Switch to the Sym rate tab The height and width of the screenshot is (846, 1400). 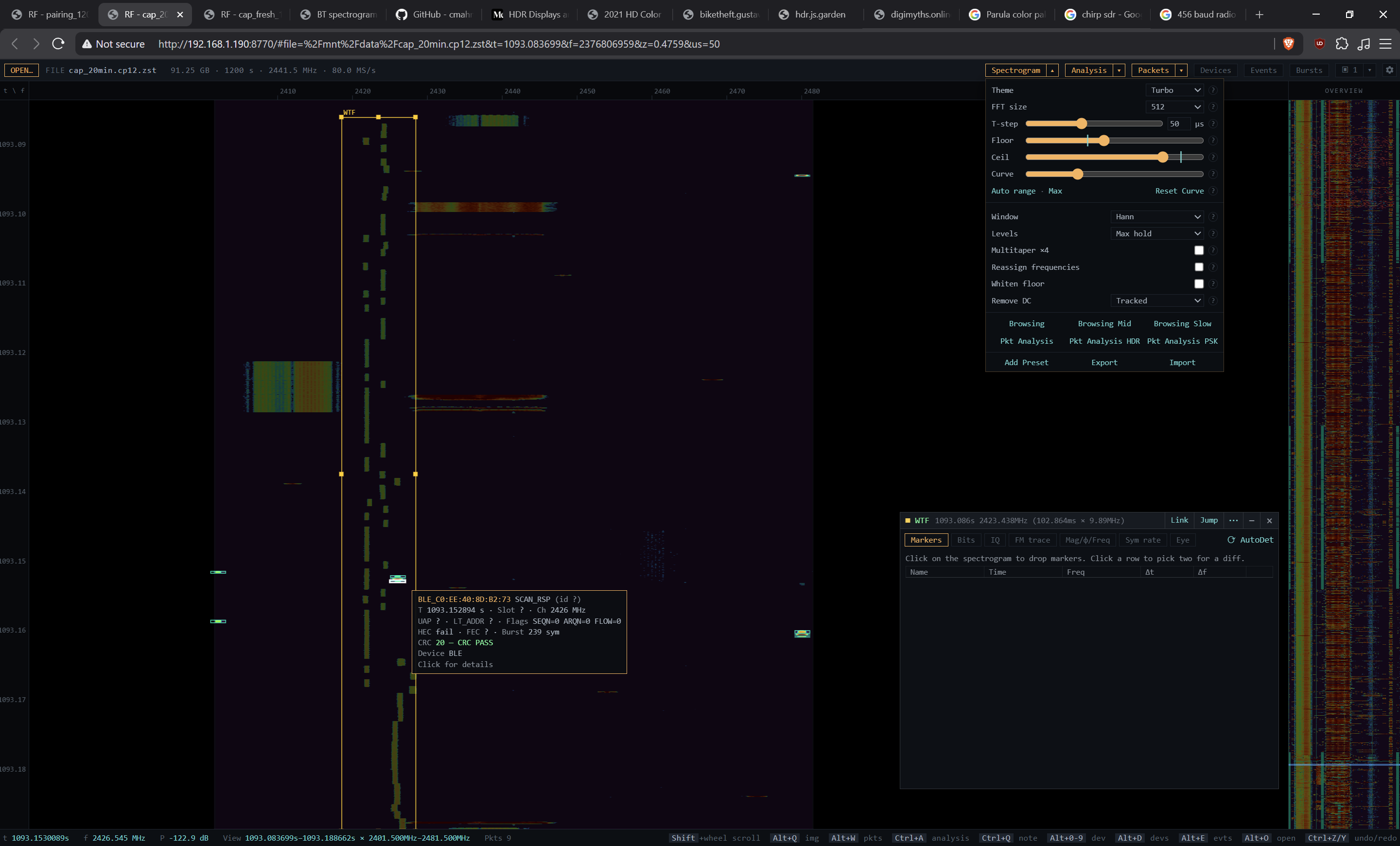pyautogui.click(x=1143, y=540)
